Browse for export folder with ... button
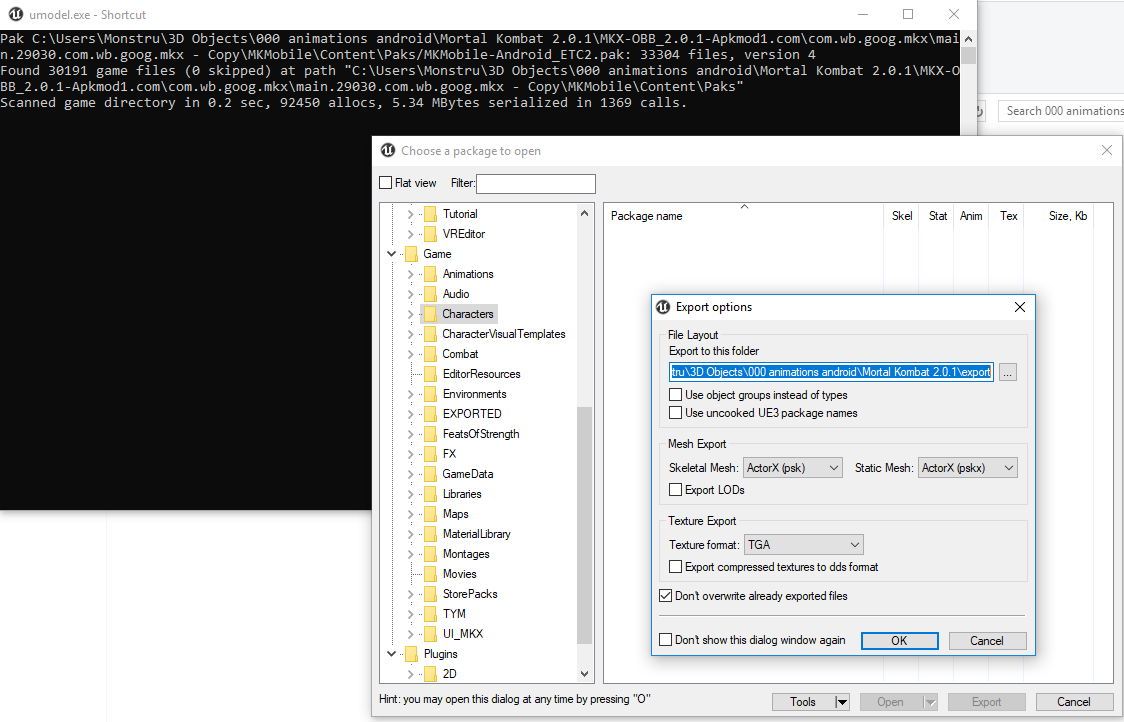 (x=1008, y=372)
